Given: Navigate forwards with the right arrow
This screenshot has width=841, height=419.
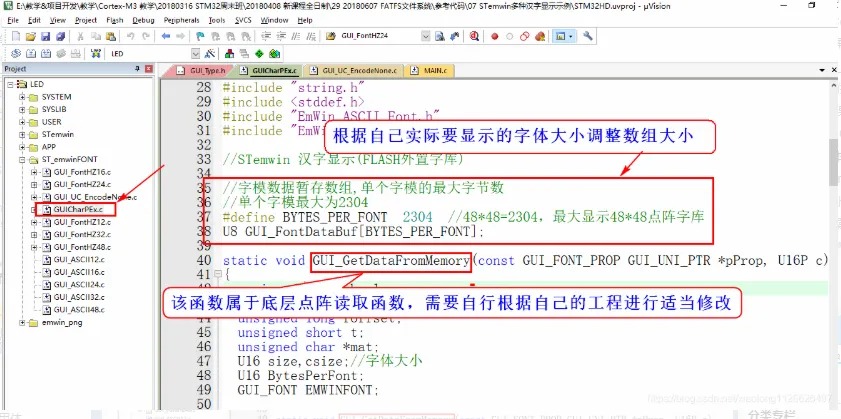Looking at the screenshot, I should [181, 36].
